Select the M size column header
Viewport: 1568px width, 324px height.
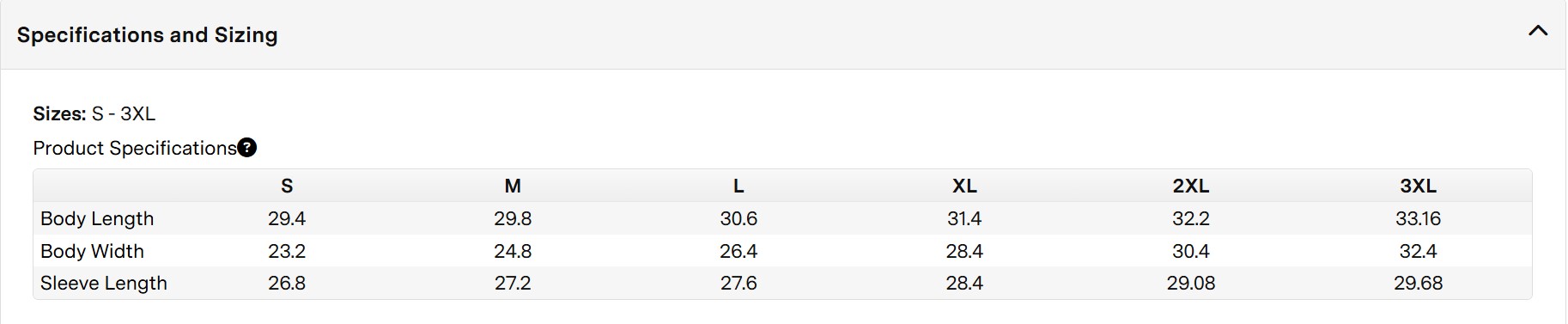pos(513,186)
